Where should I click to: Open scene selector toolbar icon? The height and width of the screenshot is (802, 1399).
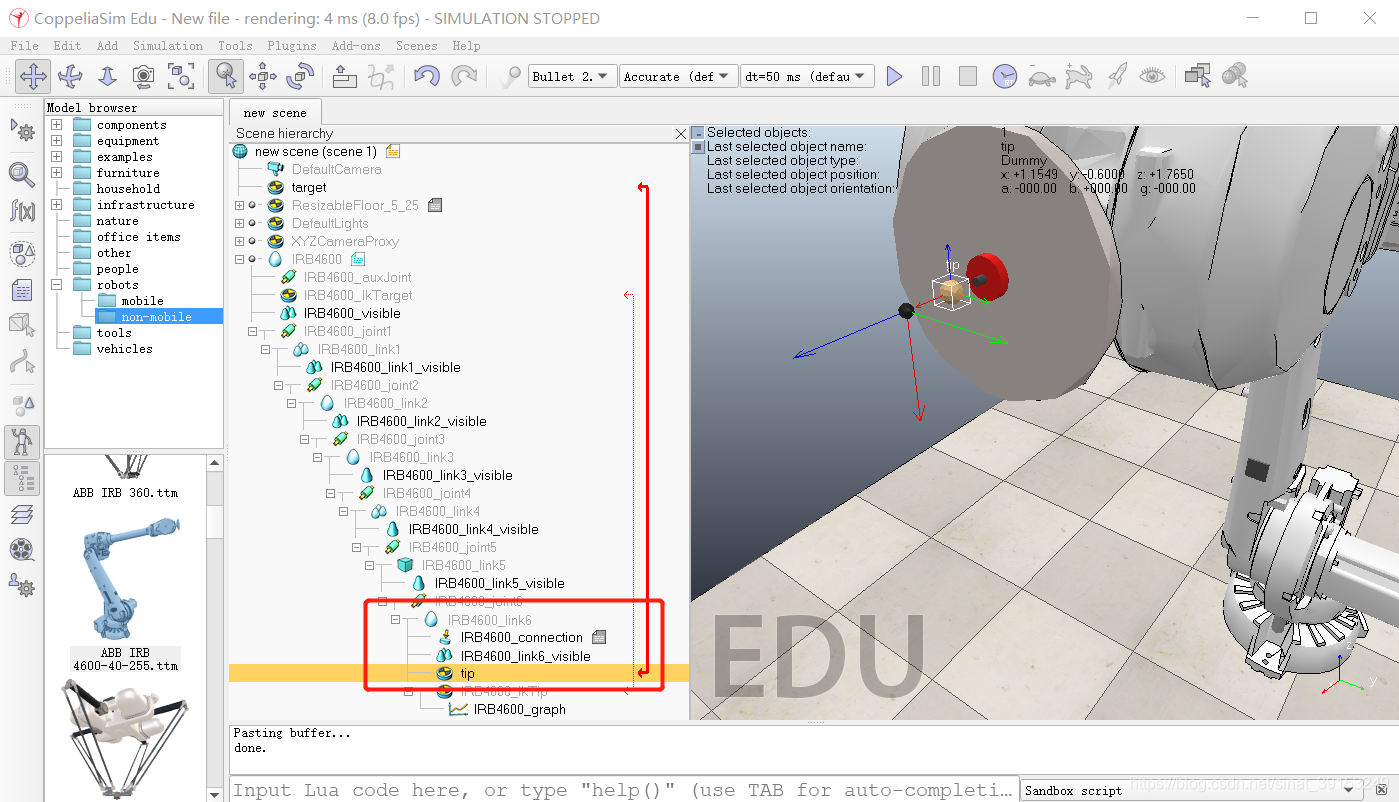pos(1234,76)
